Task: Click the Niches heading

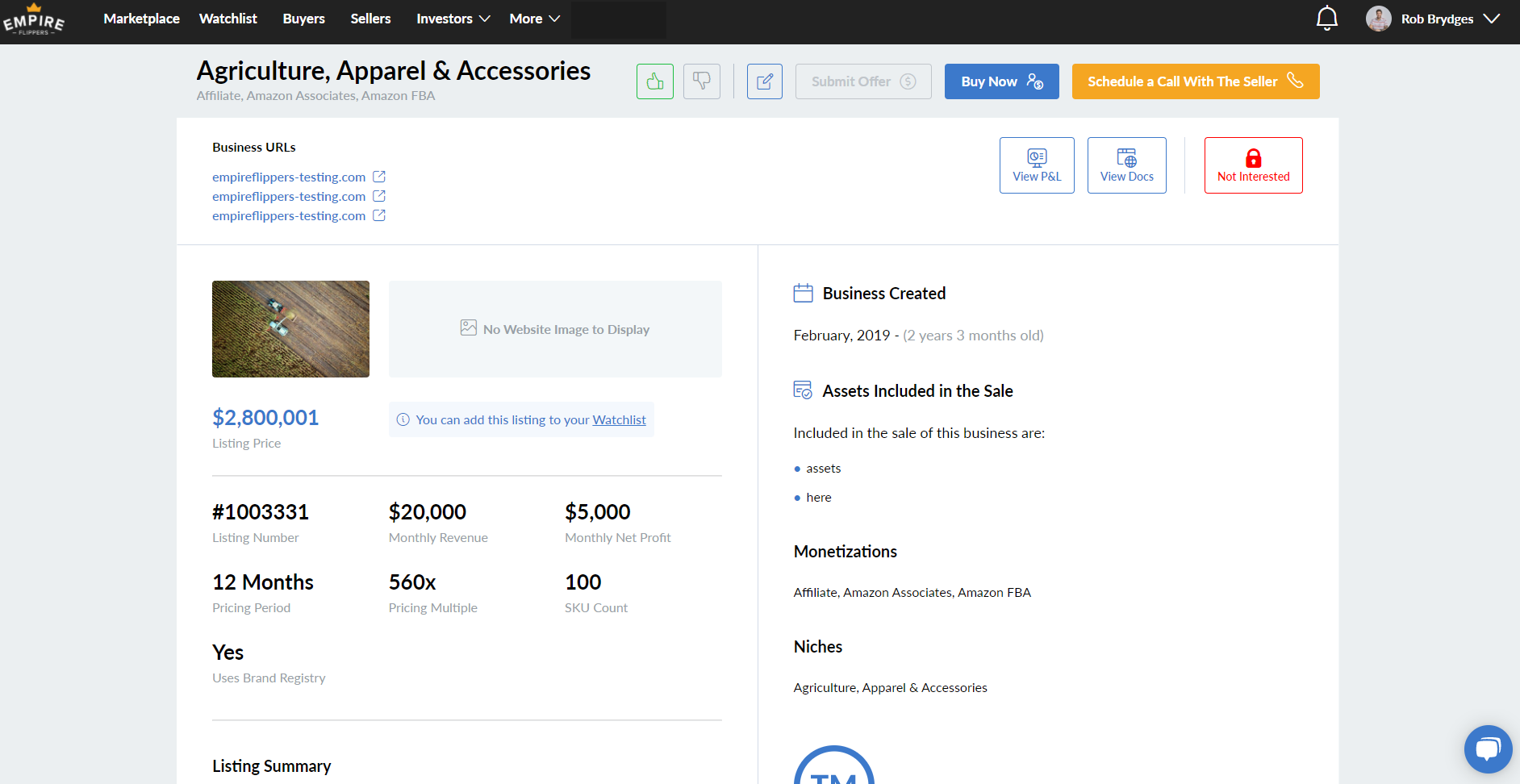Action: click(818, 647)
